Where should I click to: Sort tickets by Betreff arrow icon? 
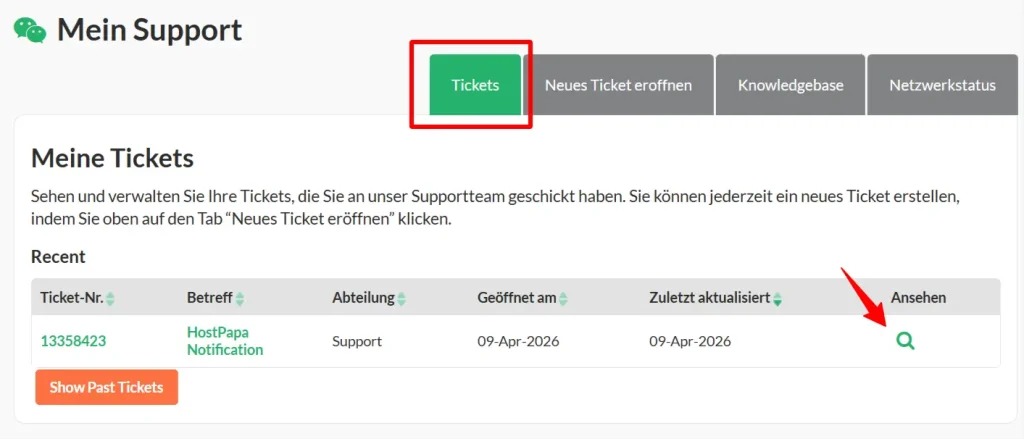(x=240, y=299)
